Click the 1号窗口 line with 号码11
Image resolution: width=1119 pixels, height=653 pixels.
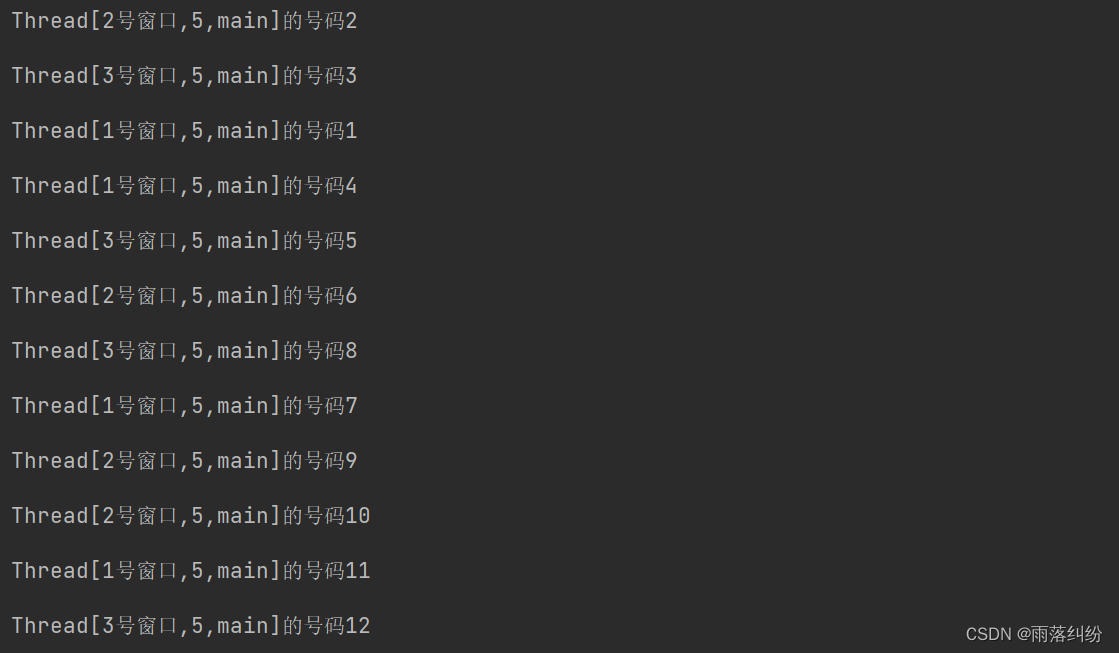click(191, 570)
